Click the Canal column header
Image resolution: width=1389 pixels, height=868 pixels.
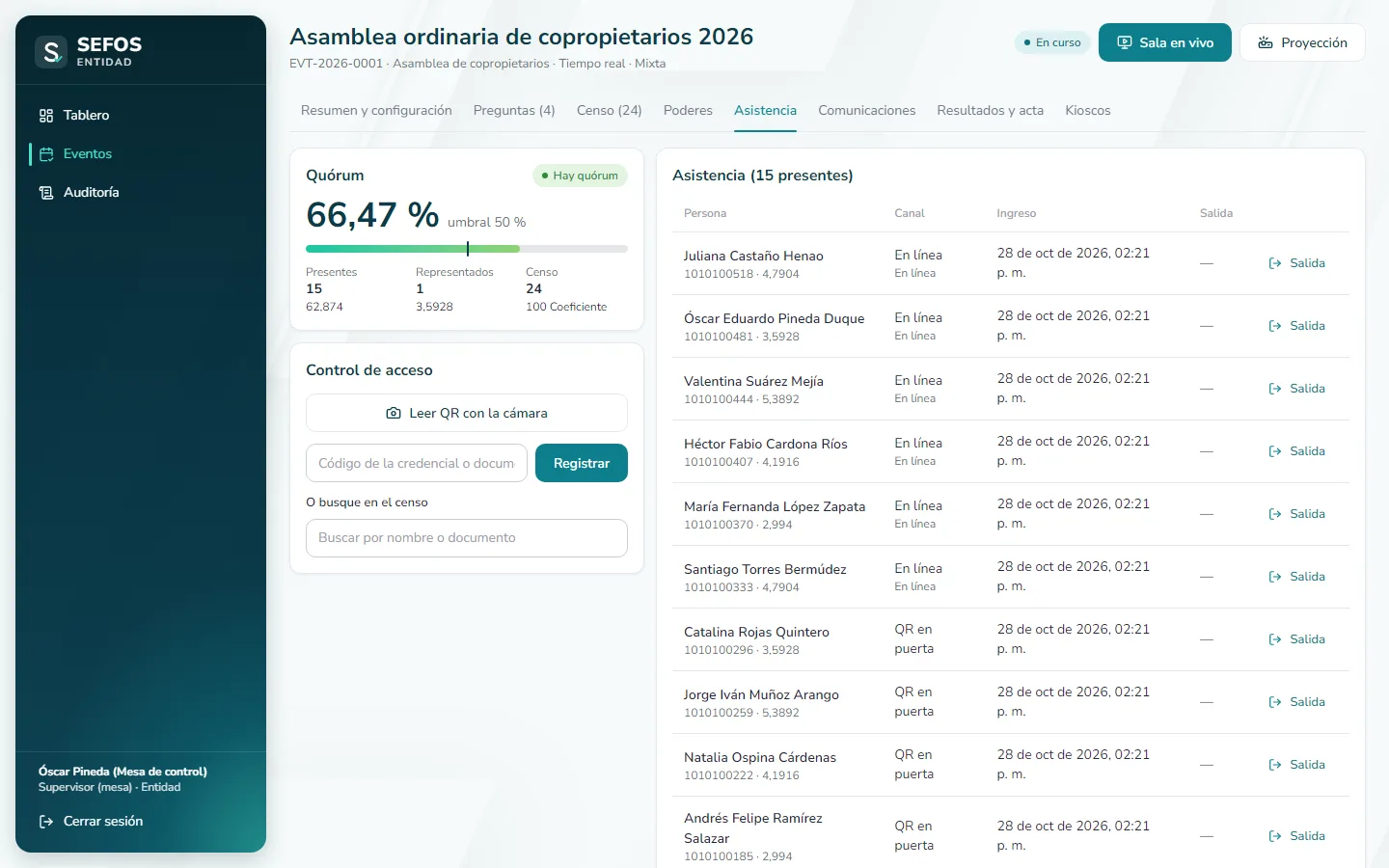point(910,213)
